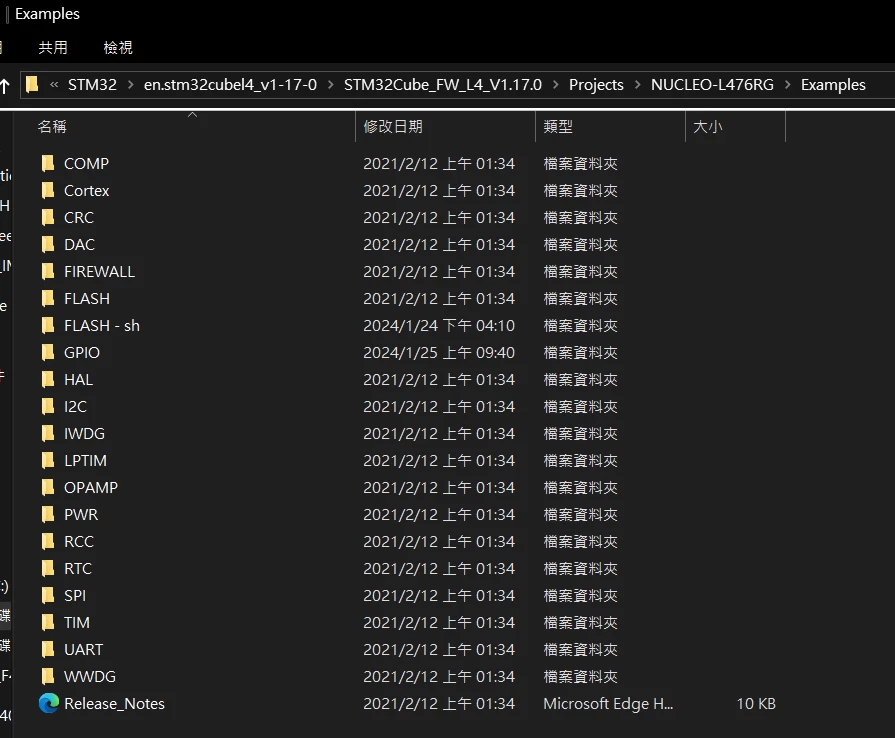The image size is (895, 738).
Task: Select the Cortex folder name
Action: tap(86, 191)
